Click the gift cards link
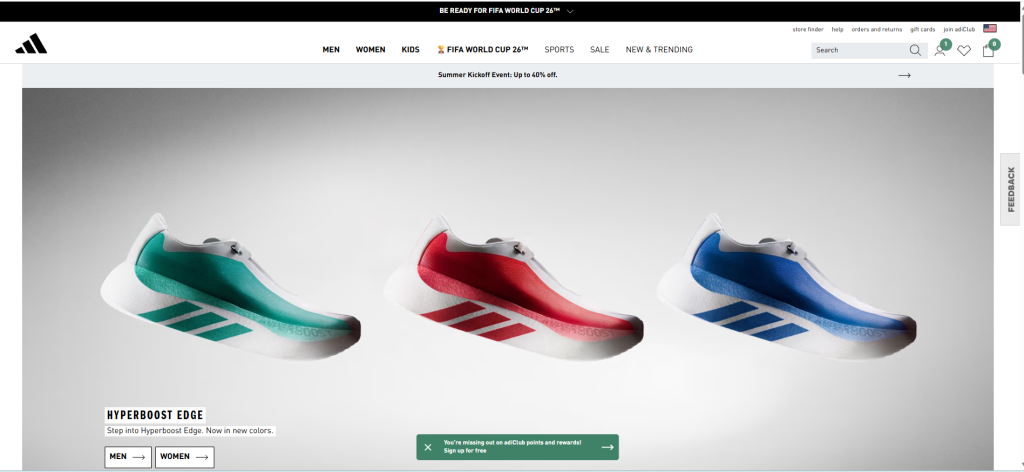Screen dimensions: 1024x472 [x=922, y=29]
